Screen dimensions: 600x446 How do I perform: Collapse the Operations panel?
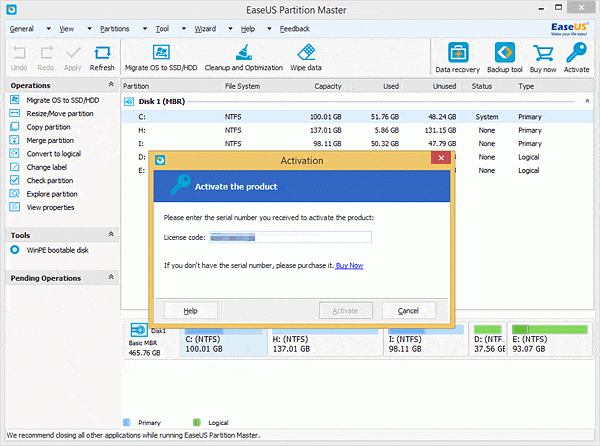click(x=111, y=85)
